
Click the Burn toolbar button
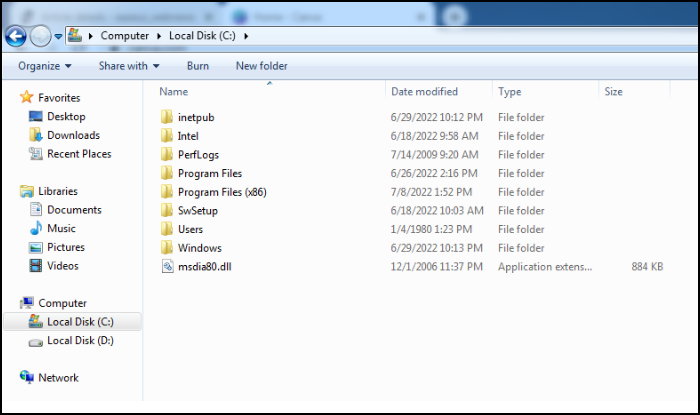tap(197, 66)
